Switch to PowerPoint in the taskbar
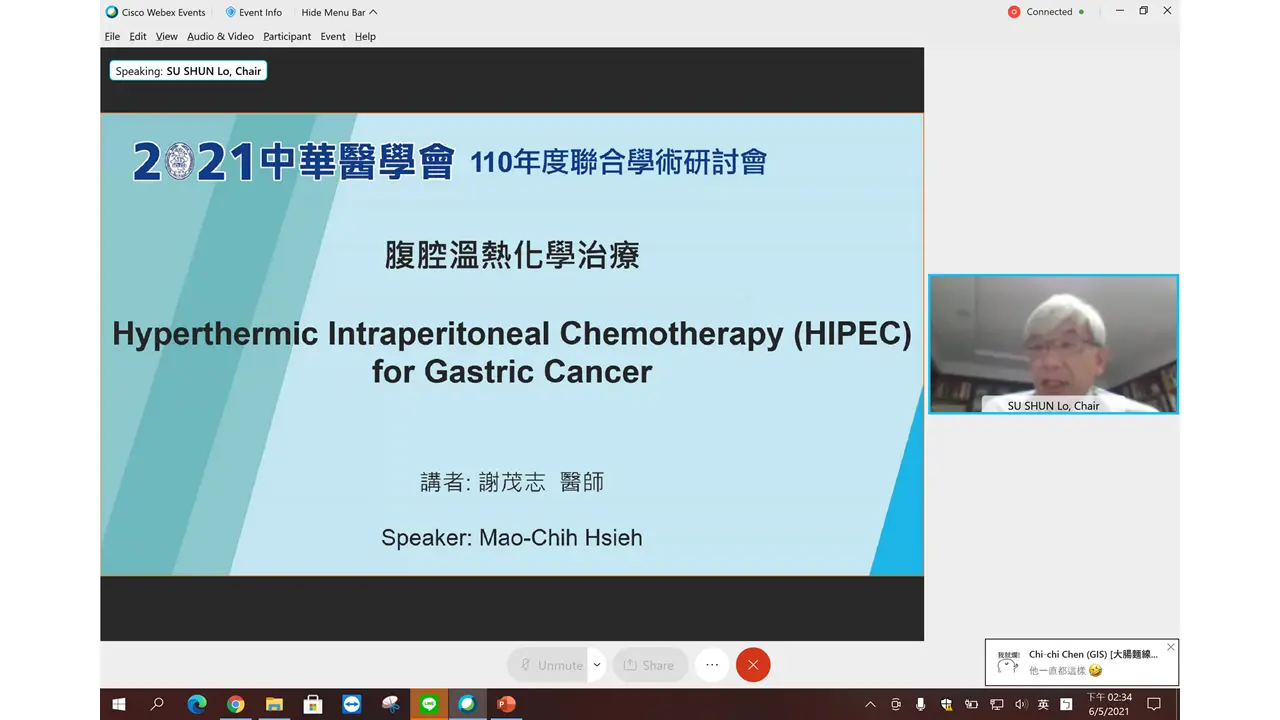Screen dimensions: 1280x720 click(x=506, y=704)
